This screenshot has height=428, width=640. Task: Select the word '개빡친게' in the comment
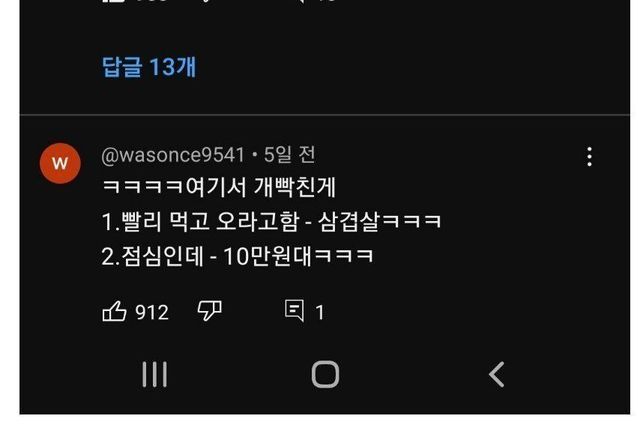pos(294,187)
